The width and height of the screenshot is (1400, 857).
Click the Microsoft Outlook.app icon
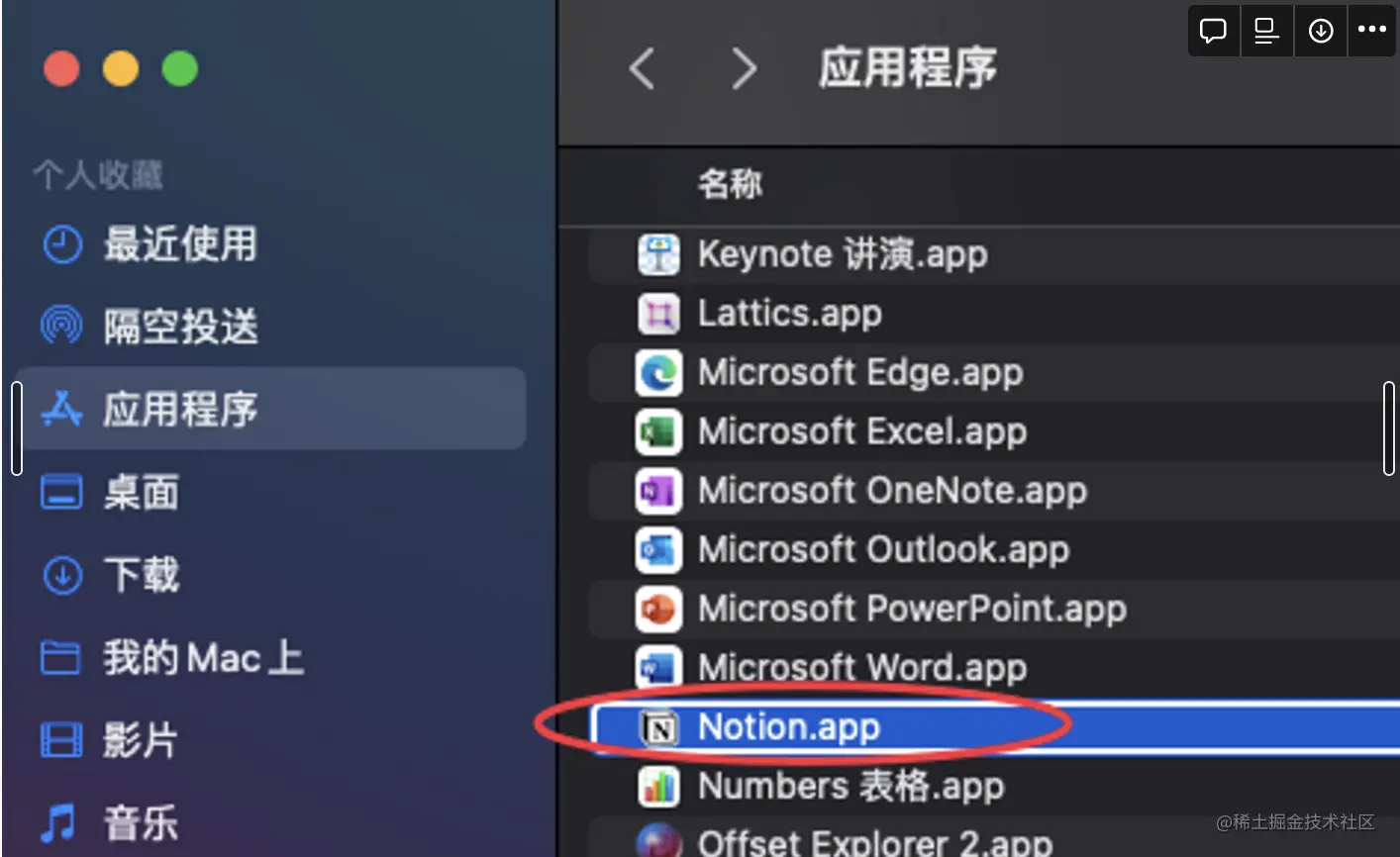[658, 550]
